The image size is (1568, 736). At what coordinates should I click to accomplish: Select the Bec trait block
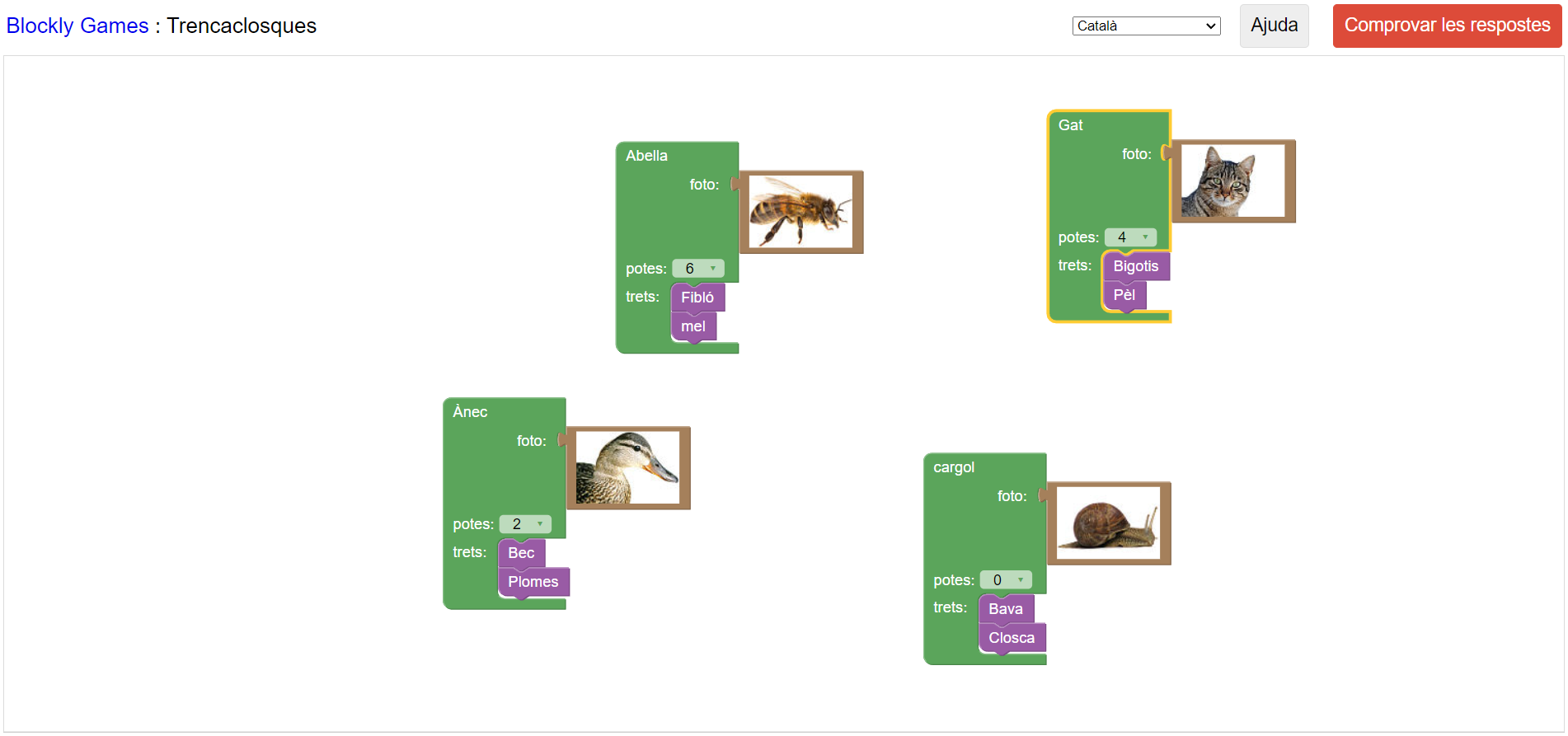521,553
